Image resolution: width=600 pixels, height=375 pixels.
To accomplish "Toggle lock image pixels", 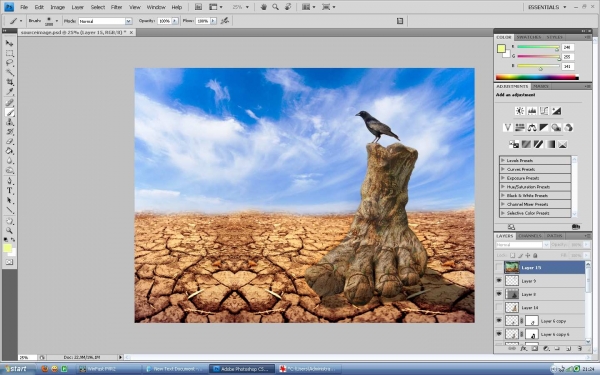I will (x=520, y=255).
